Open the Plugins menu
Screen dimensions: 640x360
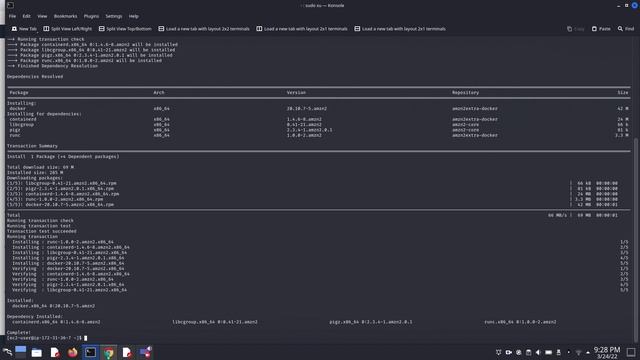tap(91, 16)
